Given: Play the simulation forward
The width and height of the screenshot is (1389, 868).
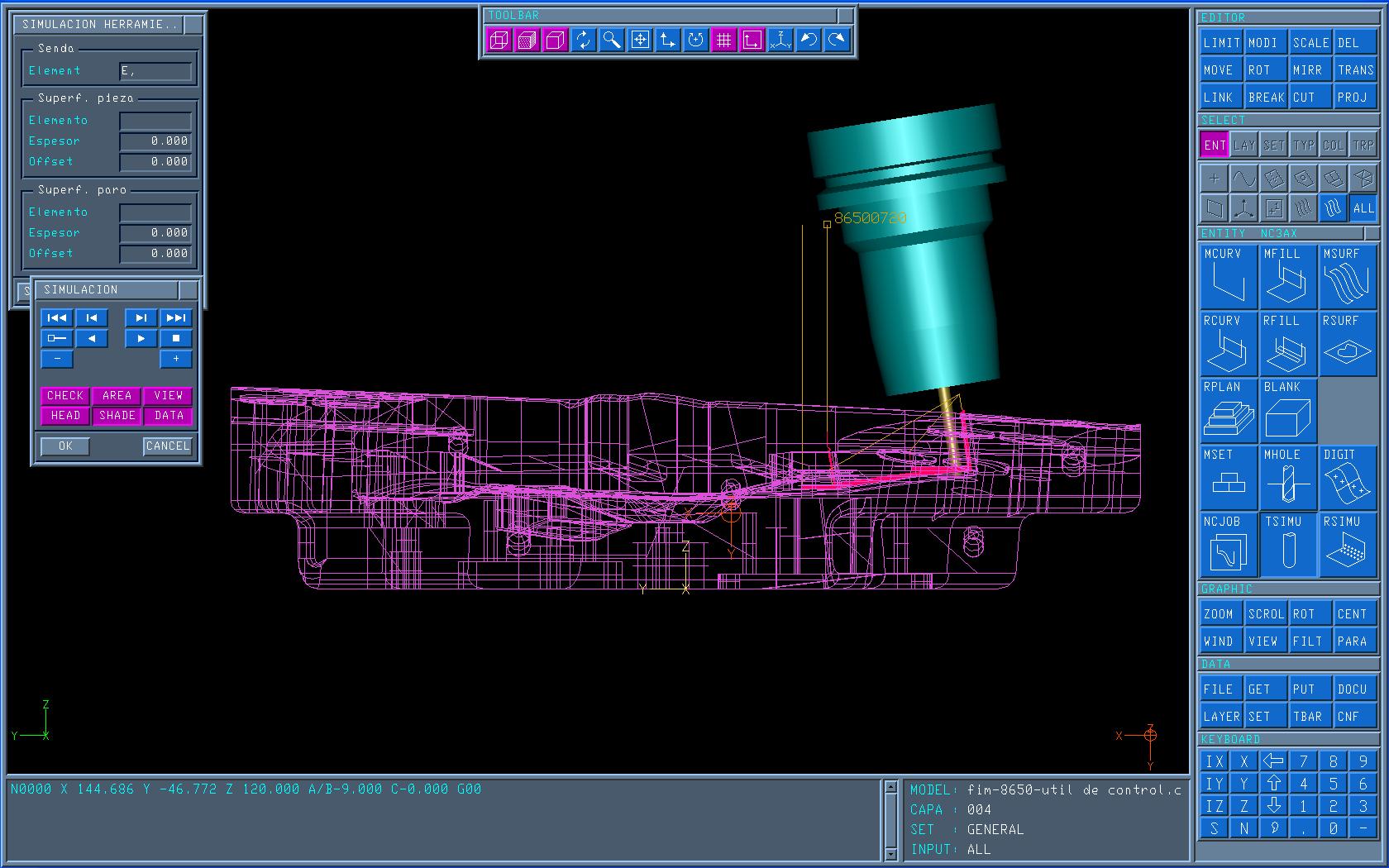Looking at the screenshot, I should click(x=141, y=338).
